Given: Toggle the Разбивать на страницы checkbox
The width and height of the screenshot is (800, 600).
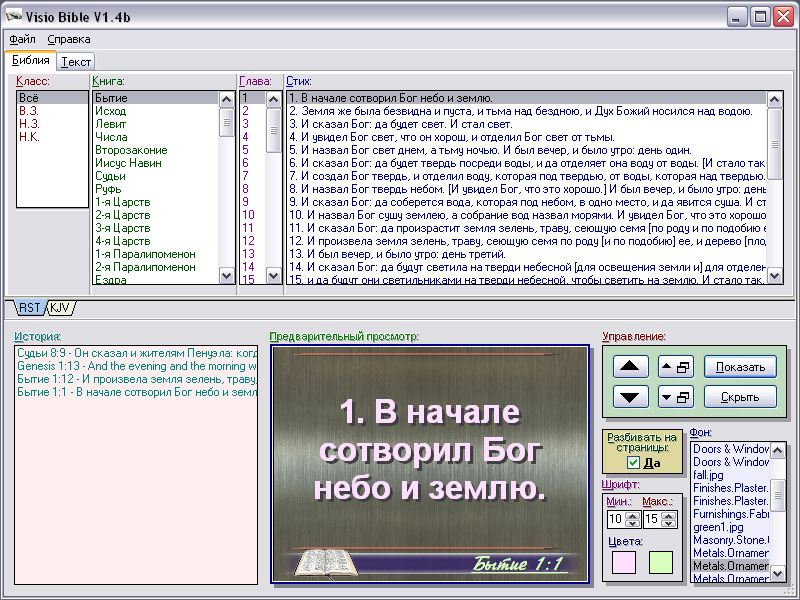Looking at the screenshot, I should [x=633, y=463].
